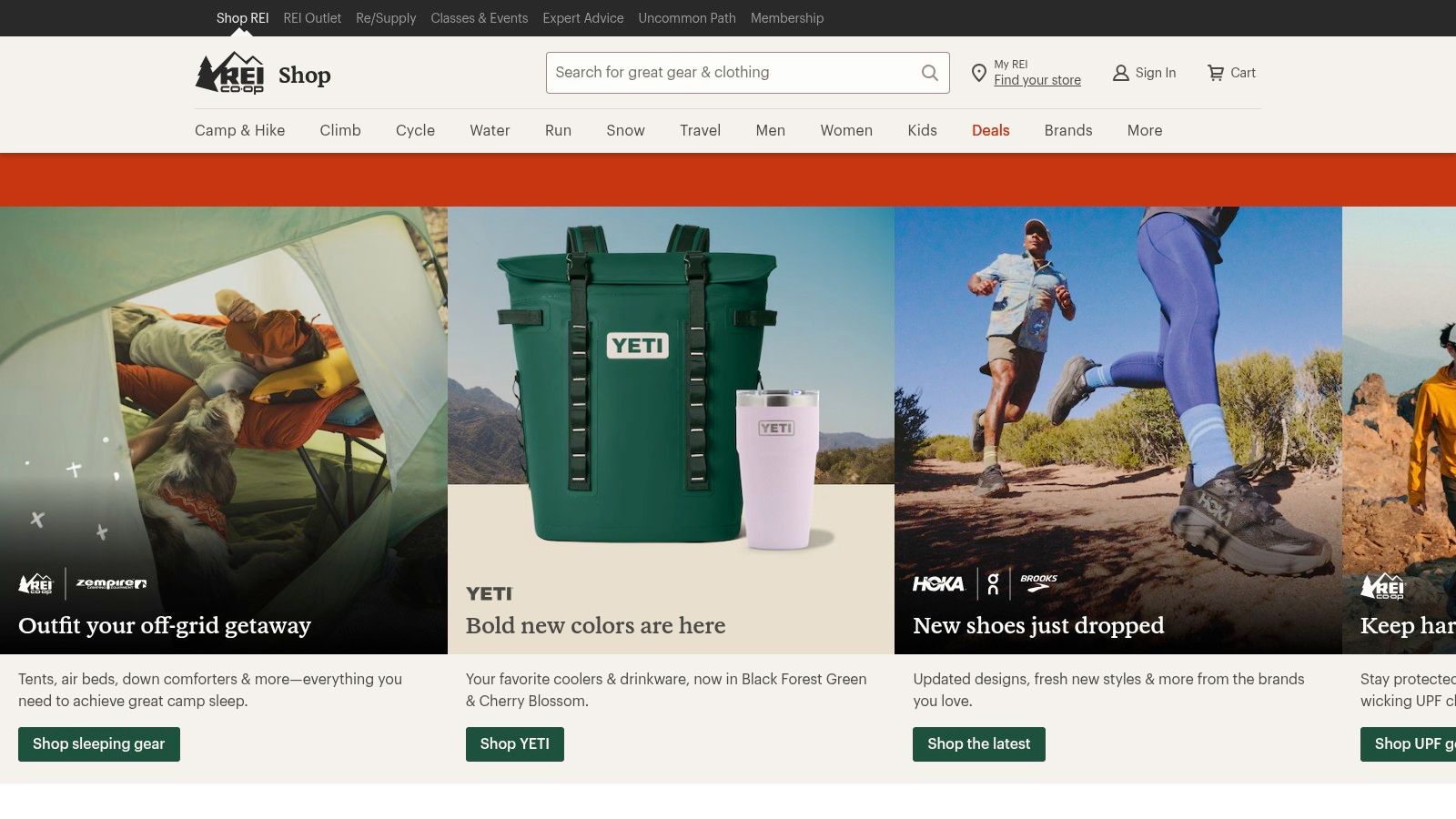Viewport: 1456px width, 819px height.
Task: Click the Find your store link
Action: [x=1037, y=80]
